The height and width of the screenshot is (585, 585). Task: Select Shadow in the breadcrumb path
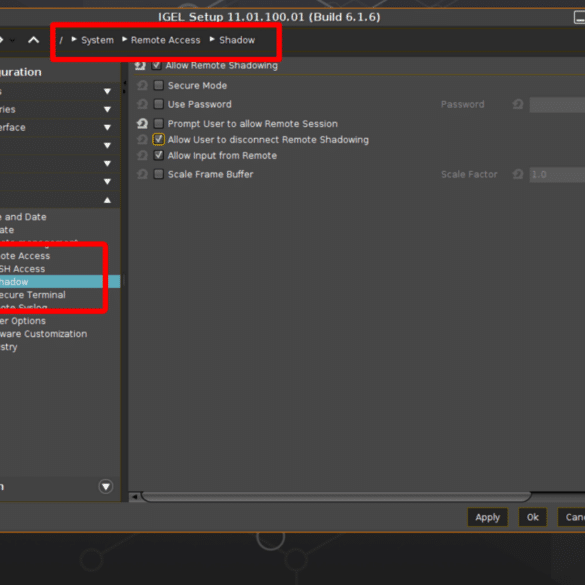coord(237,40)
